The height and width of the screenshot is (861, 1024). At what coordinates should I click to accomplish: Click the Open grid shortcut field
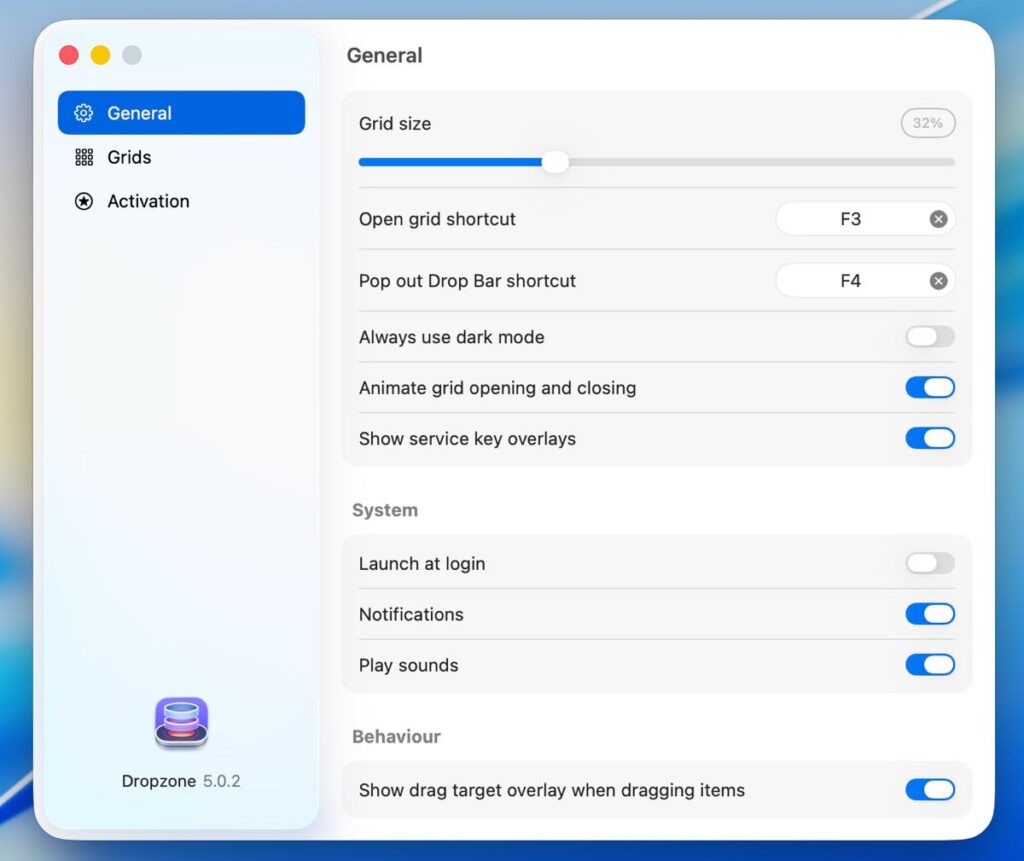(850, 219)
